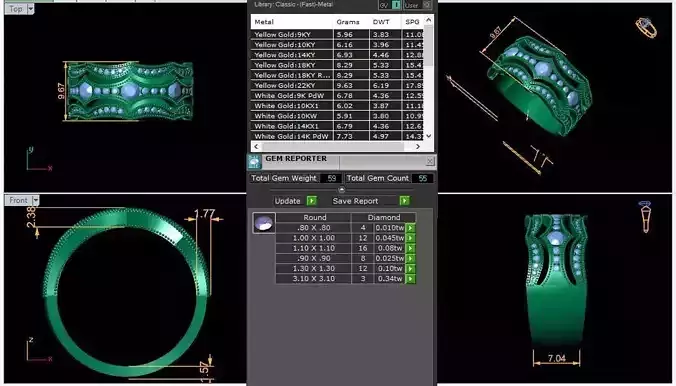The image size is (676, 386).
Task: Click the DWT column header
Action: (385, 22)
